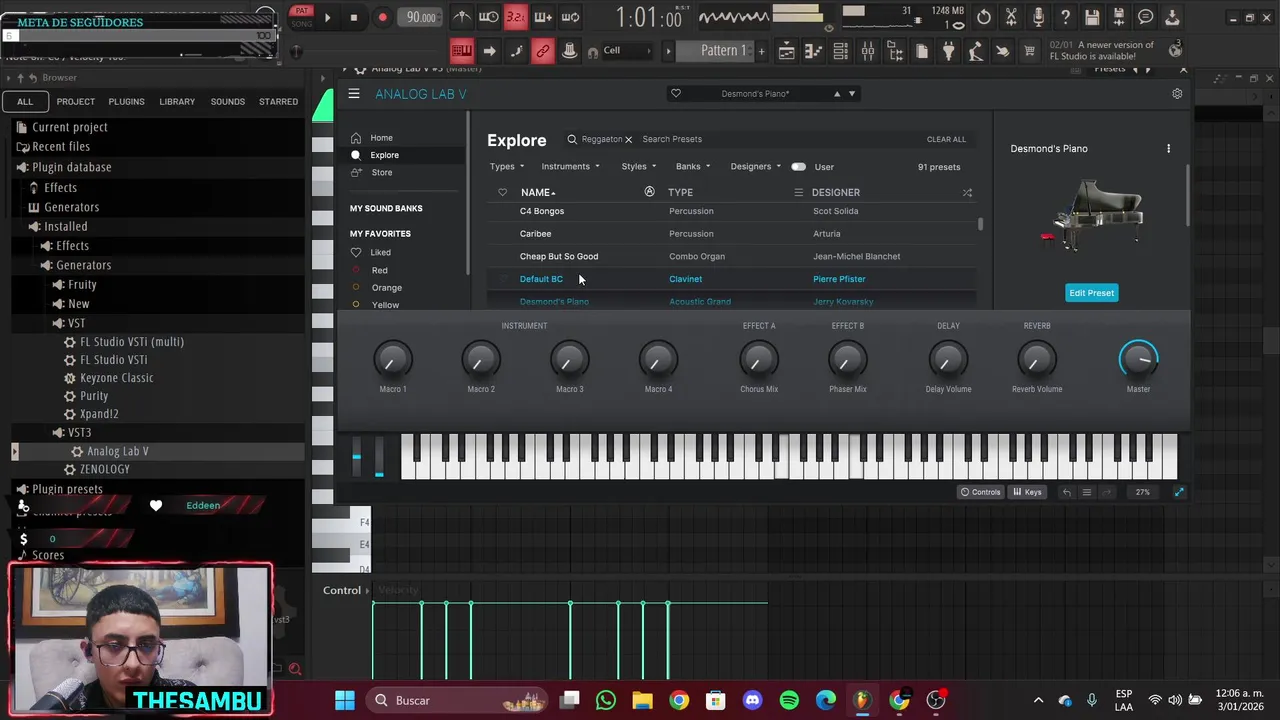Viewport: 1280px width, 720px height.
Task: Click the Master volume knob
Action: pos(1138,359)
